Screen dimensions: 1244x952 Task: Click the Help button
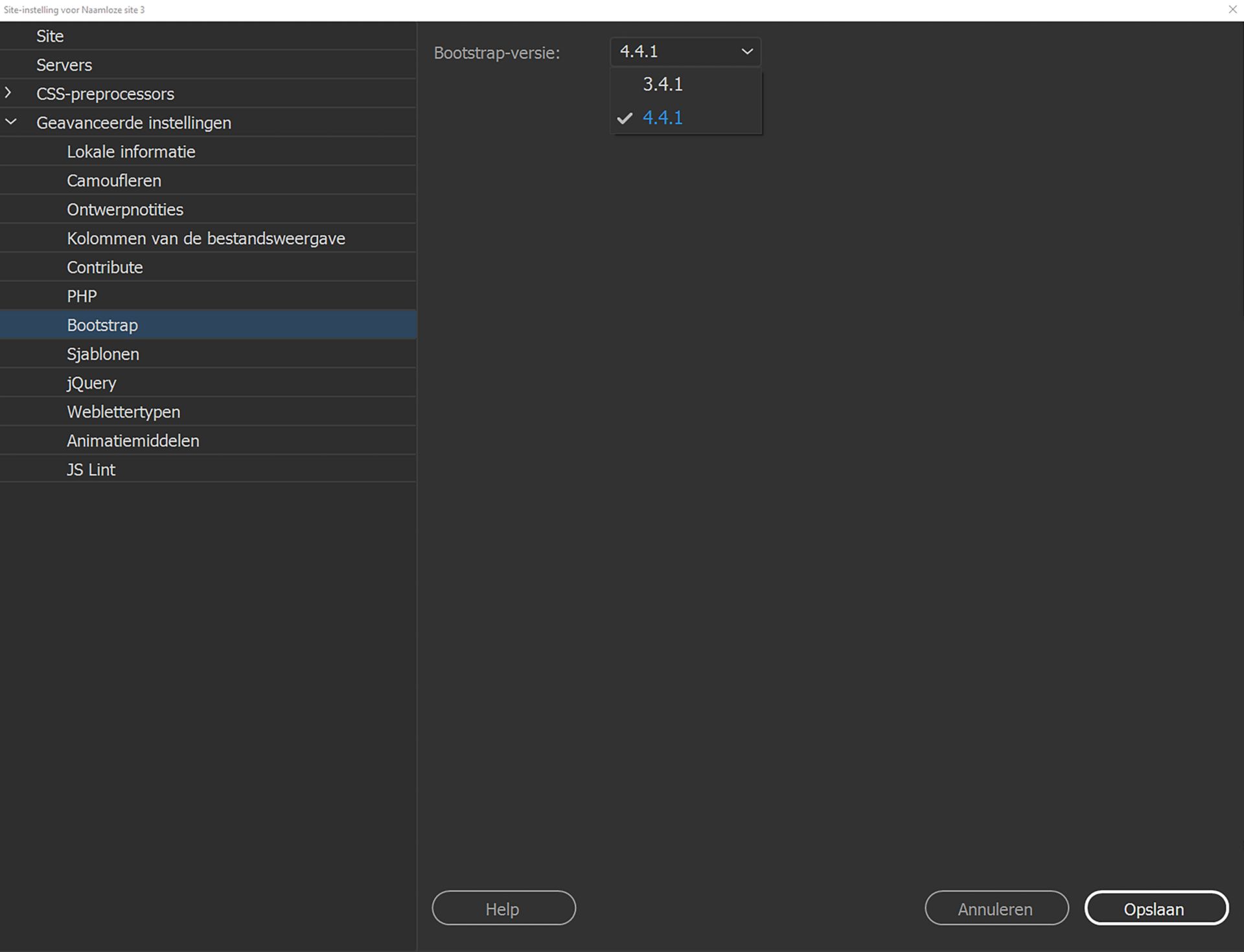click(x=503, y=908)
